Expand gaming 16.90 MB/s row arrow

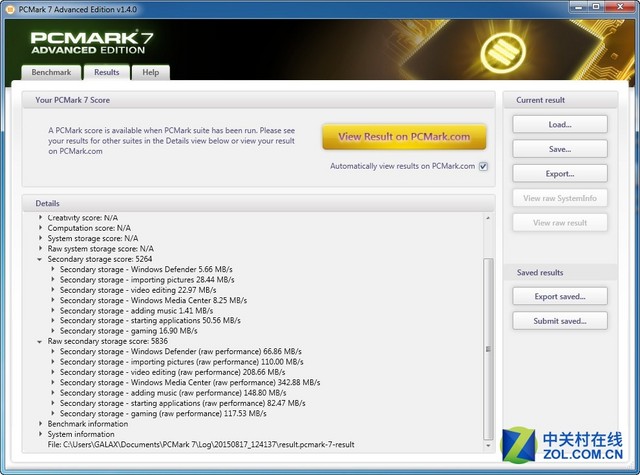click(53, 331)
